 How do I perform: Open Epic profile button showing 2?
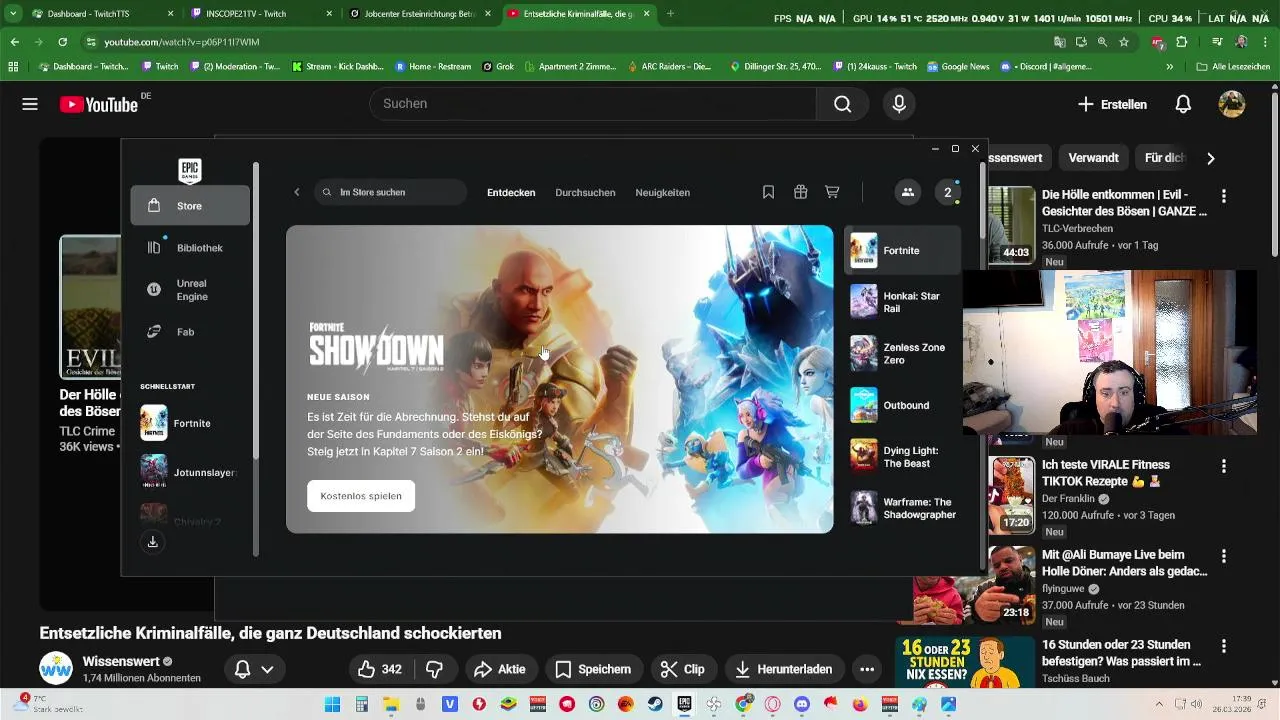click(948, 193)
